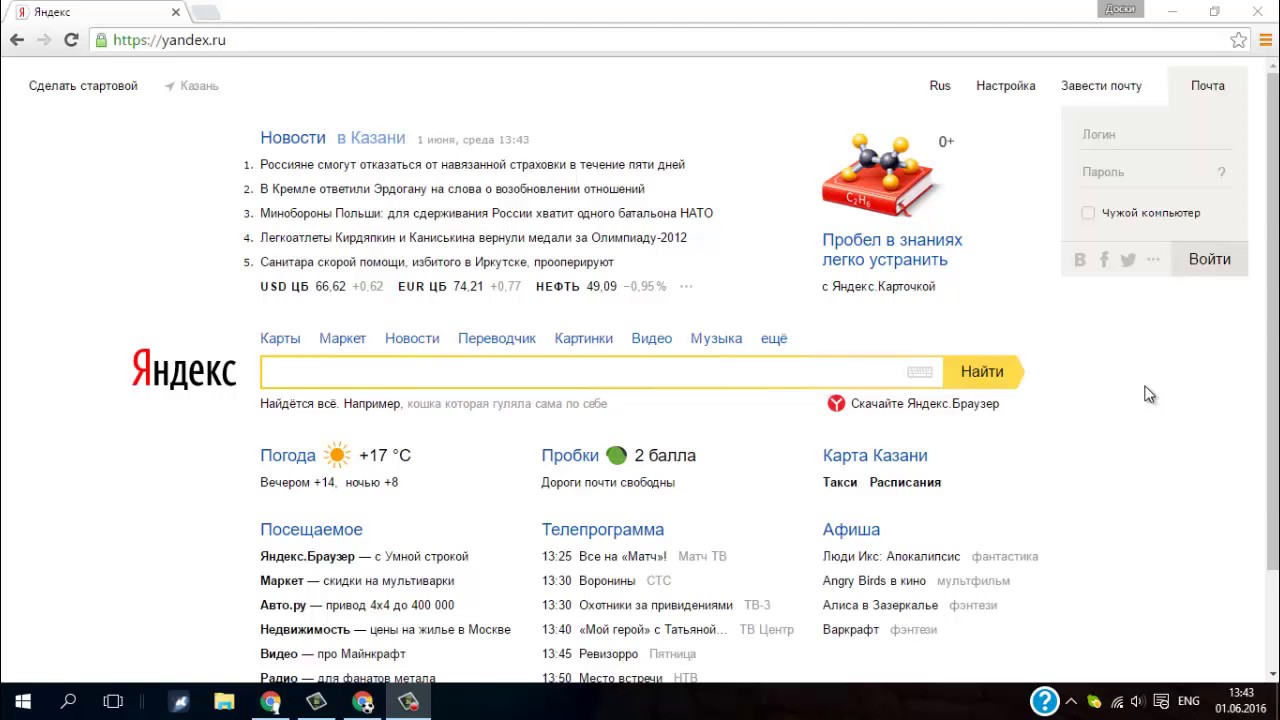Click the browser forward arrow

[x=44, y=40]
